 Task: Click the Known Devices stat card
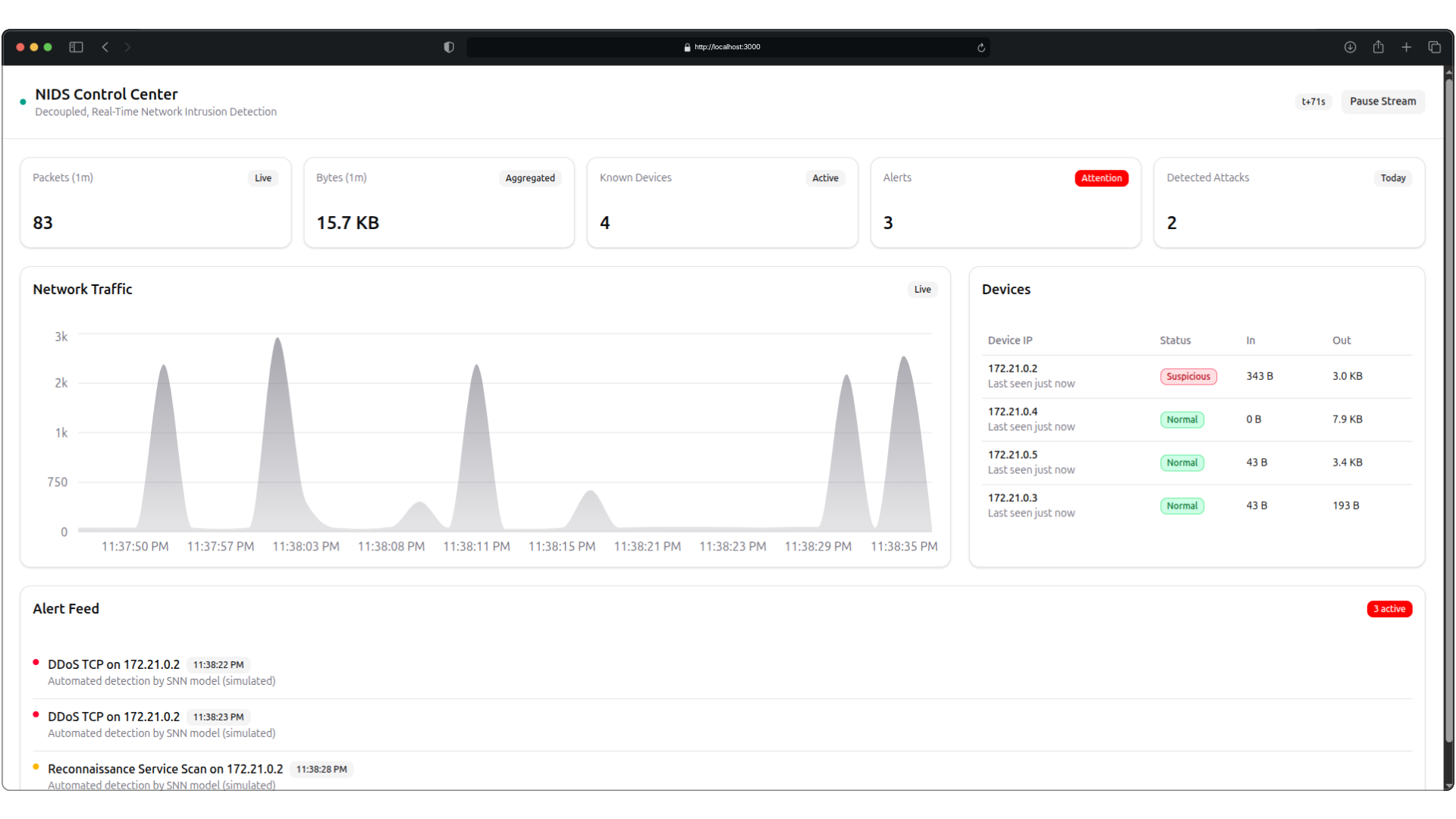pos(721,202)
